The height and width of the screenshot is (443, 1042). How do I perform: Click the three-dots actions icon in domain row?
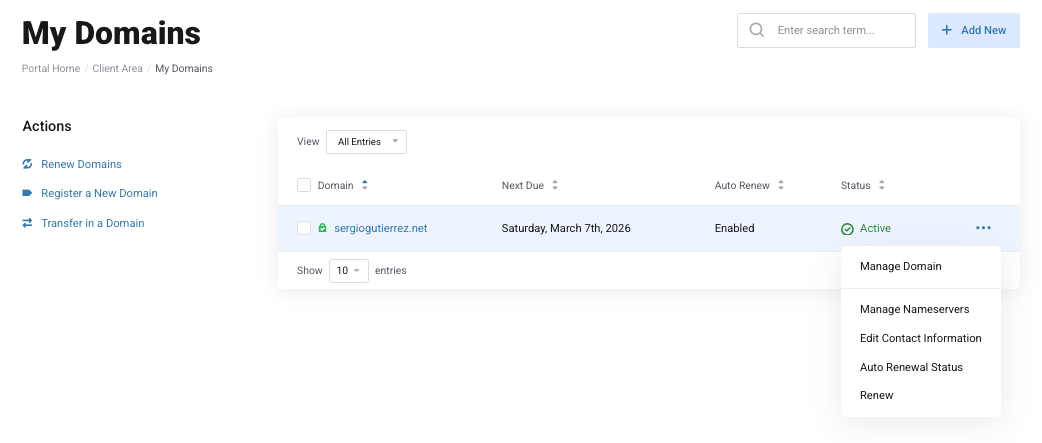click(983, 228)
